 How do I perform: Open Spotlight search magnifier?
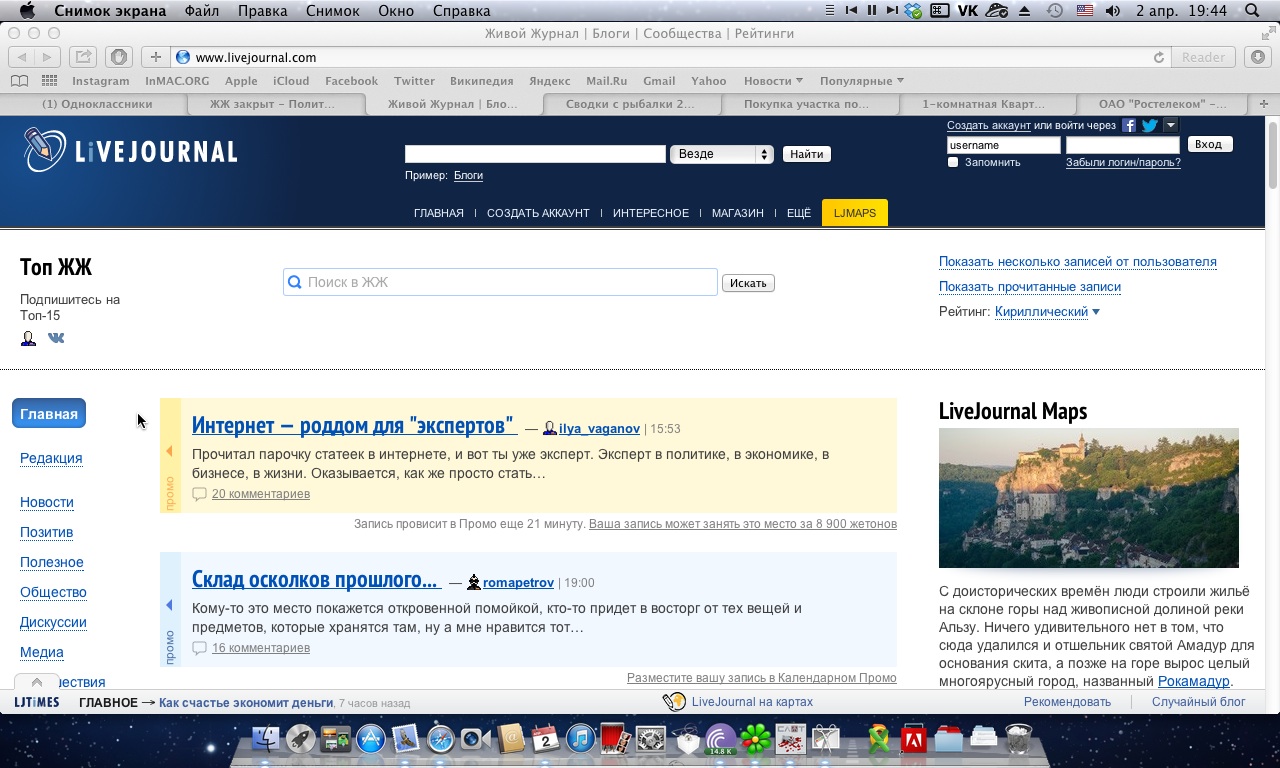tap(1253, 11)
